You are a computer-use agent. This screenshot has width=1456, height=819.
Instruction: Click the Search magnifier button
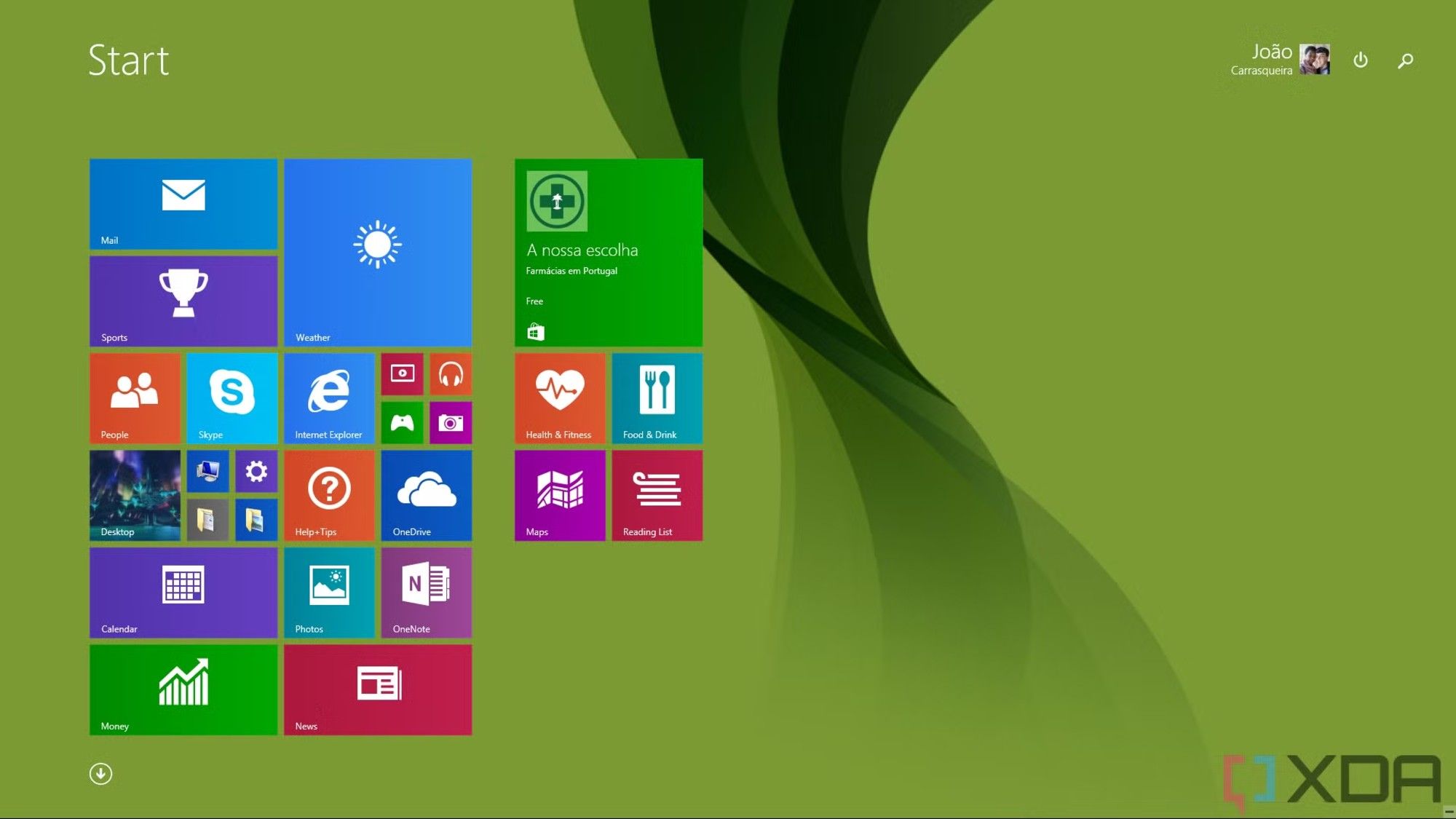1406,60
